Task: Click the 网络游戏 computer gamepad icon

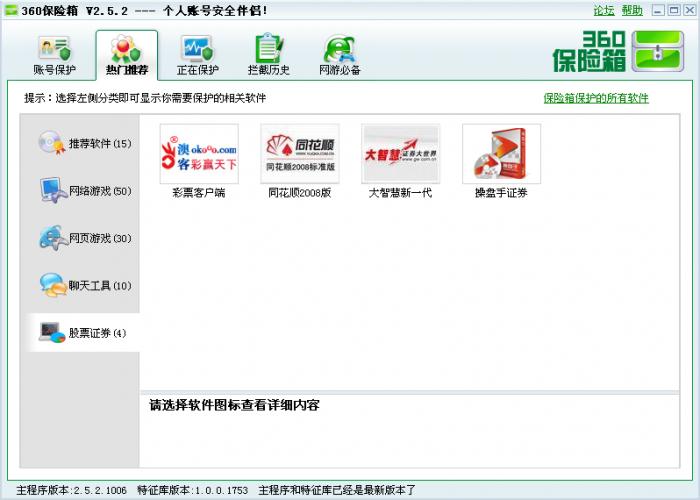Action: [x=54, y=191]
